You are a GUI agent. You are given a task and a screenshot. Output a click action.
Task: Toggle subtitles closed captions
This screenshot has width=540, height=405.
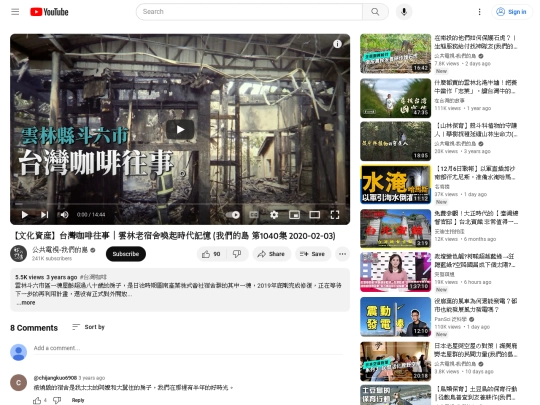pos(254,215)
